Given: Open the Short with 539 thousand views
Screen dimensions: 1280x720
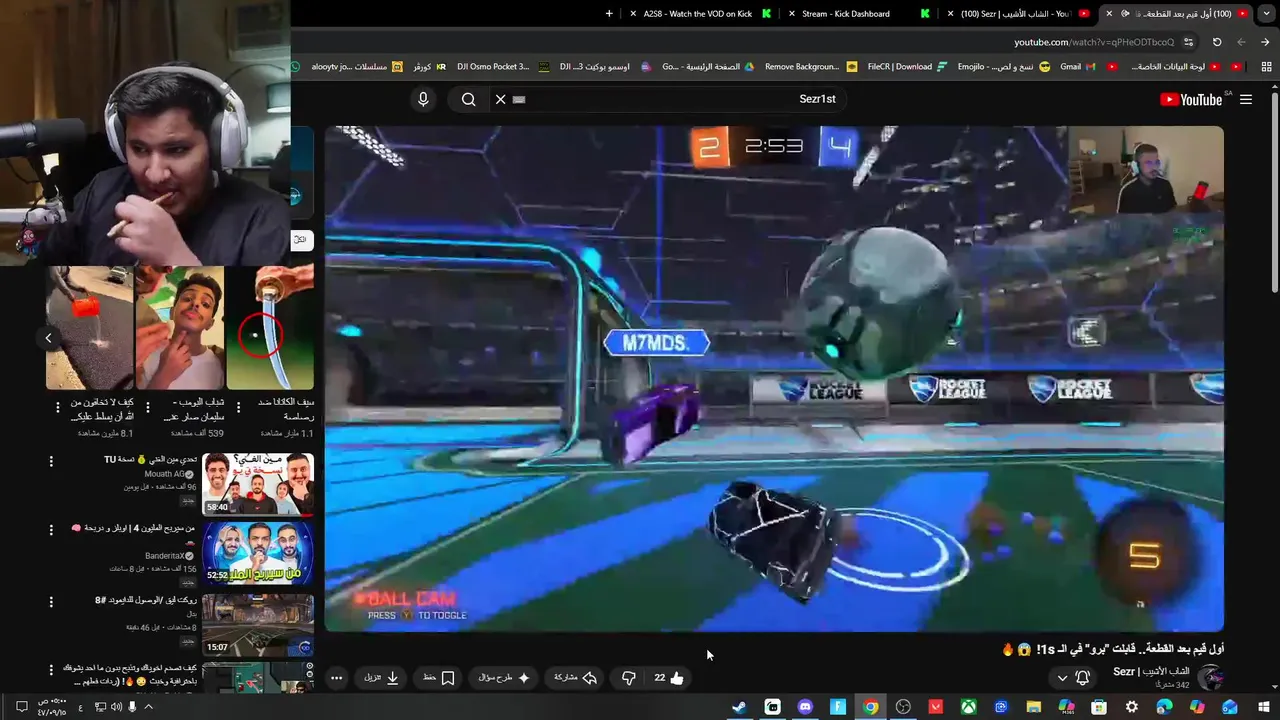Looking at the screenshot, I should 180,327.
